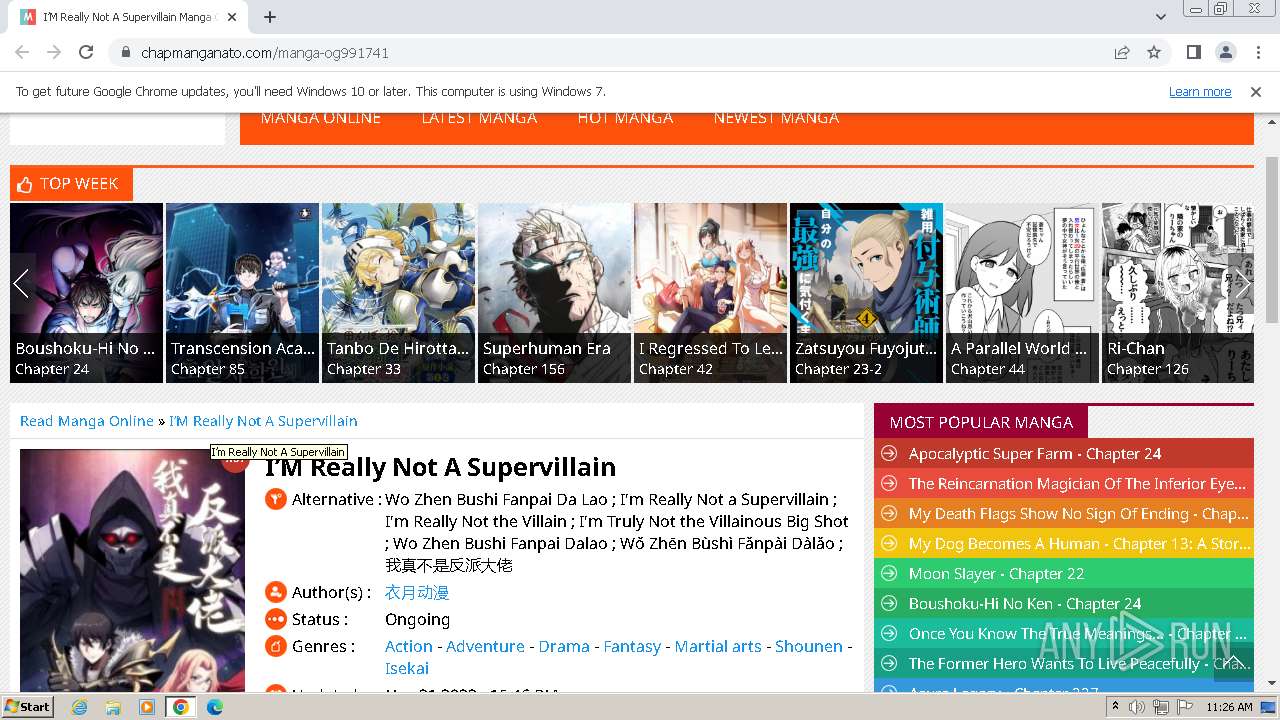Viewport: 1280px width, 720px height.
Task: Open MANGA ONLINE menu
Action: [321, 118]
